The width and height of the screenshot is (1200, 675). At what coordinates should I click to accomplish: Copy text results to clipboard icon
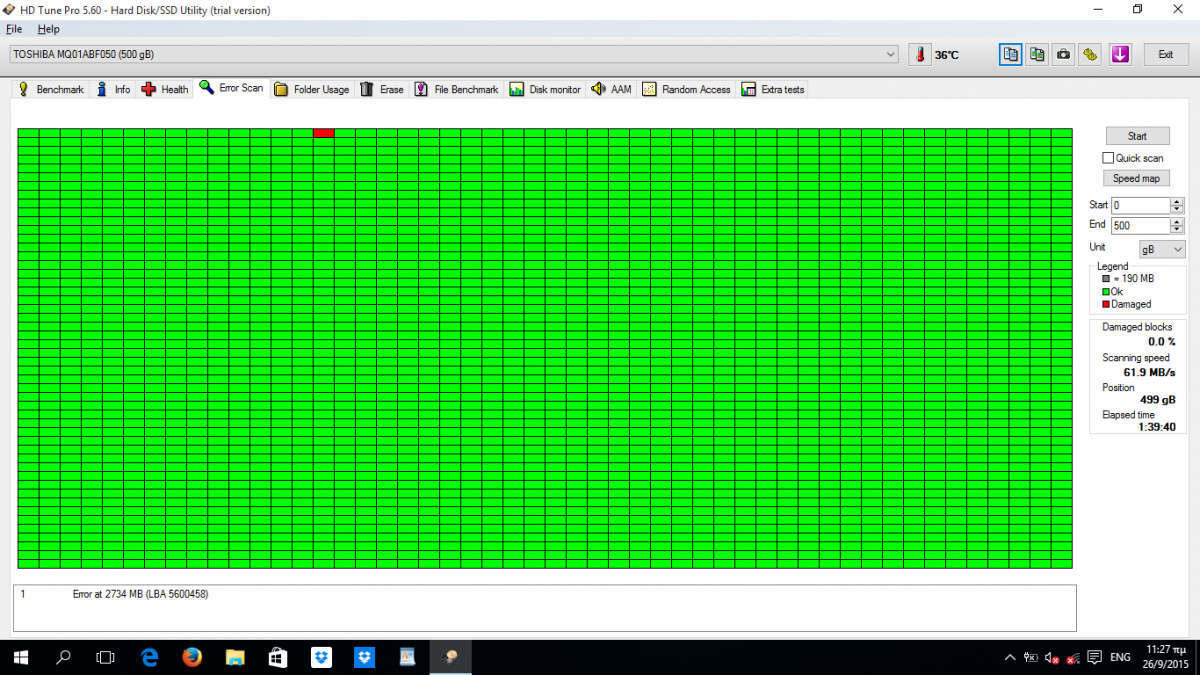point(1011,54)
